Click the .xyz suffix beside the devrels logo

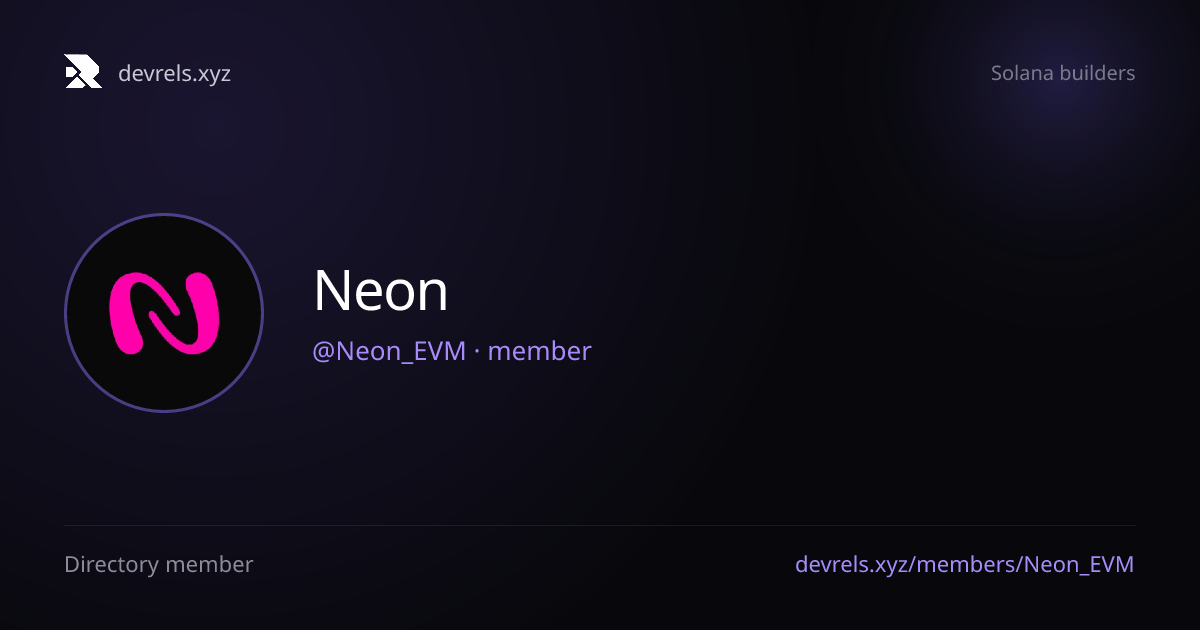pyautogui.click(x=211, y=75)
